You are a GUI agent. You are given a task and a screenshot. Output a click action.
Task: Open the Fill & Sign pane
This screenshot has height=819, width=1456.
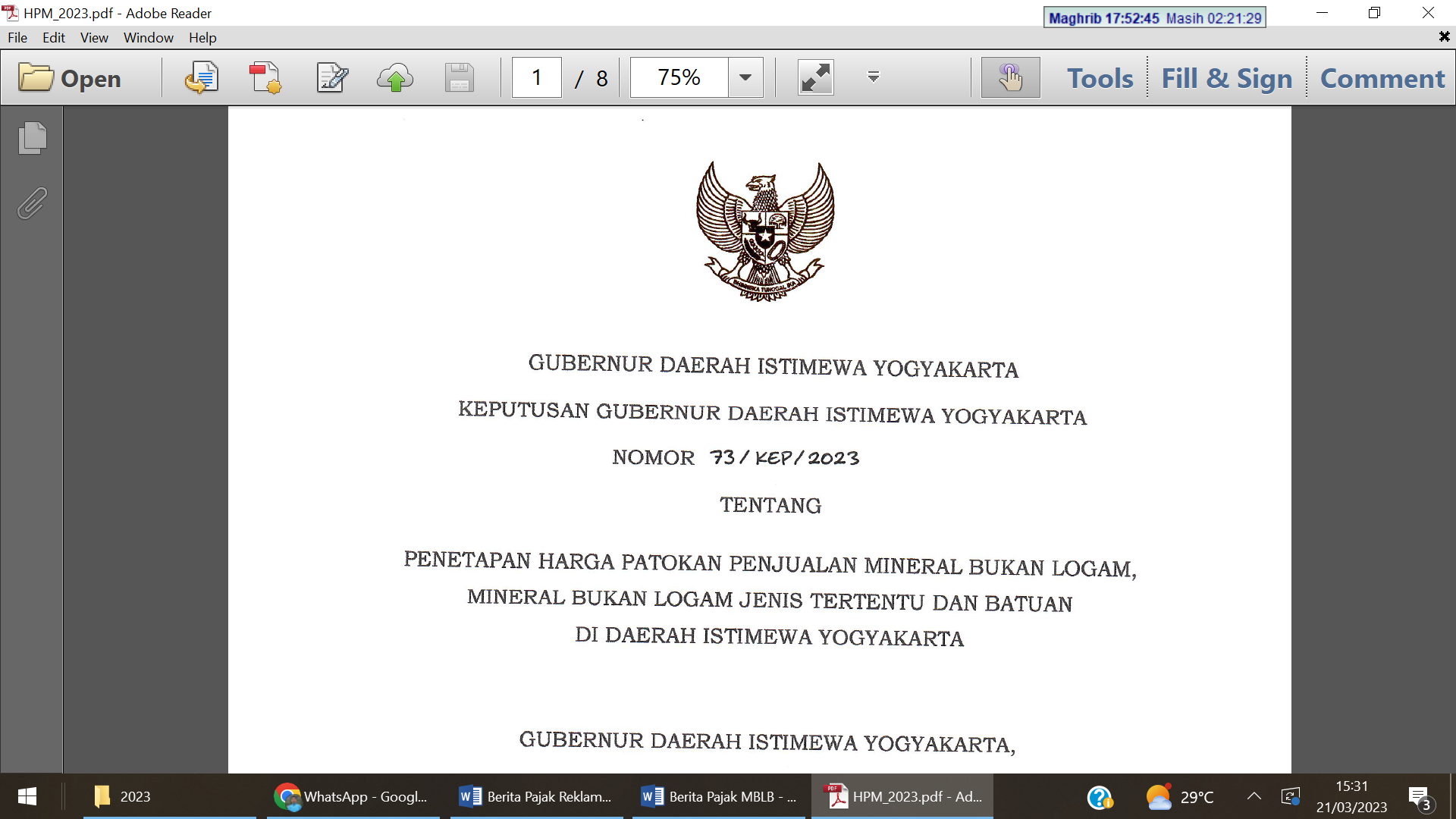pos(1226,78)
